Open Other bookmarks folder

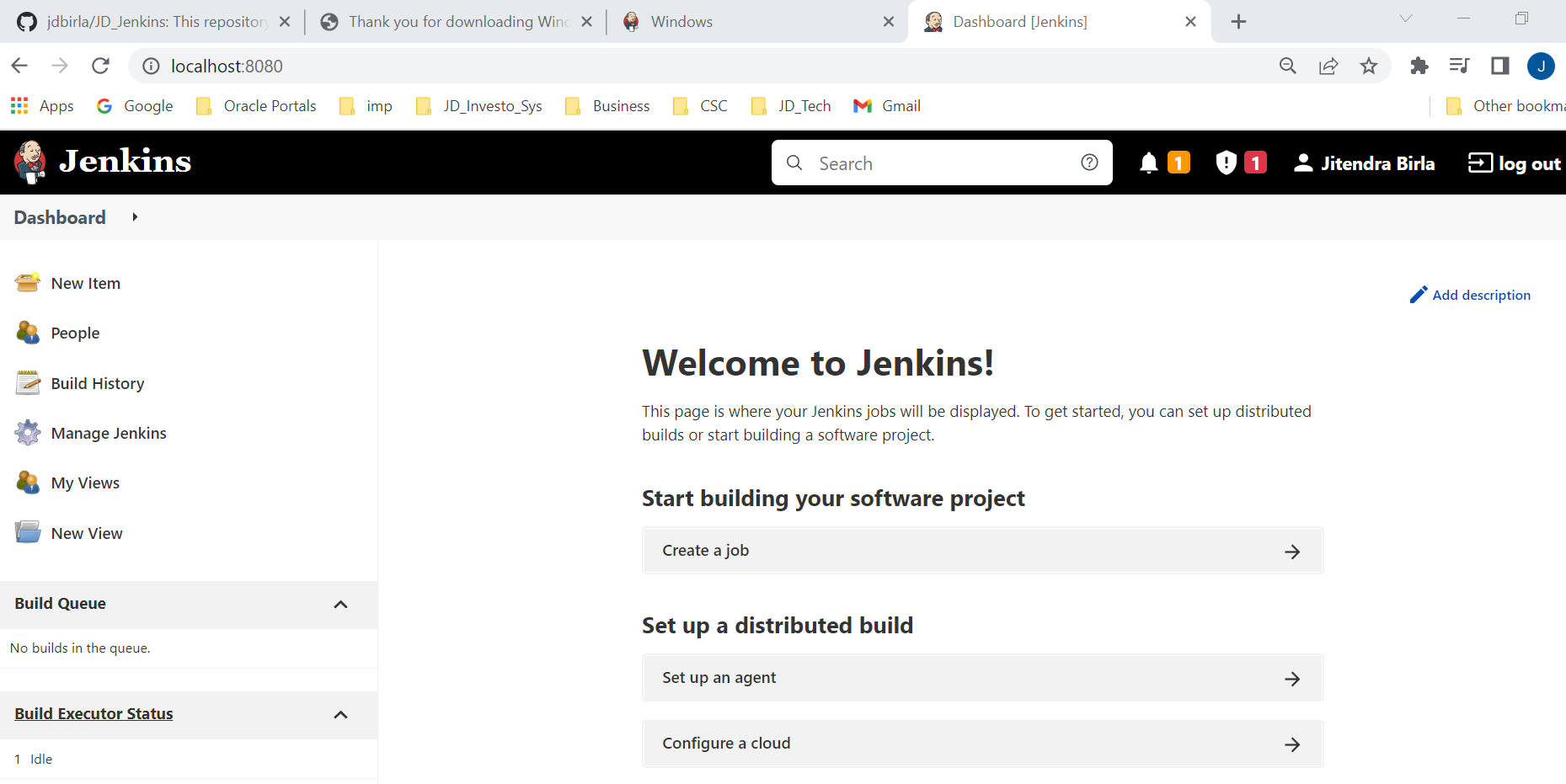pos(1505,106)
